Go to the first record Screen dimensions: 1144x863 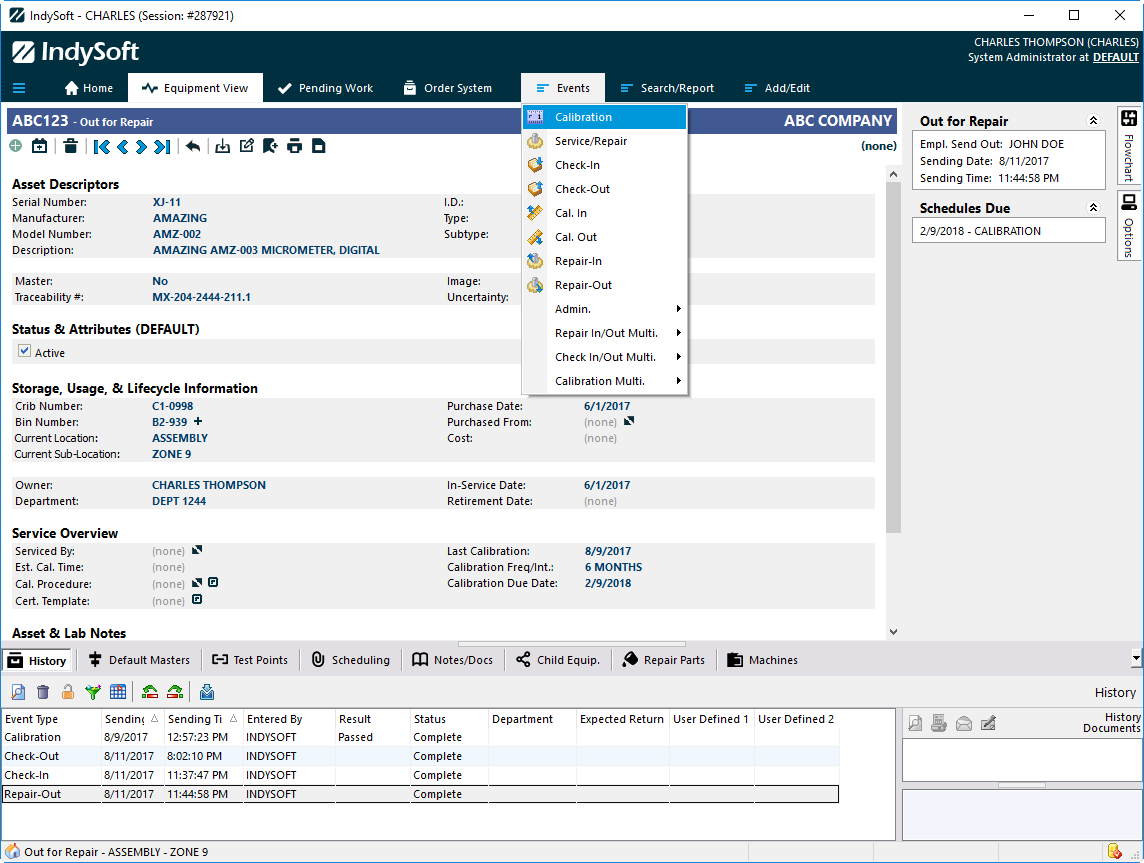(101, 147)
